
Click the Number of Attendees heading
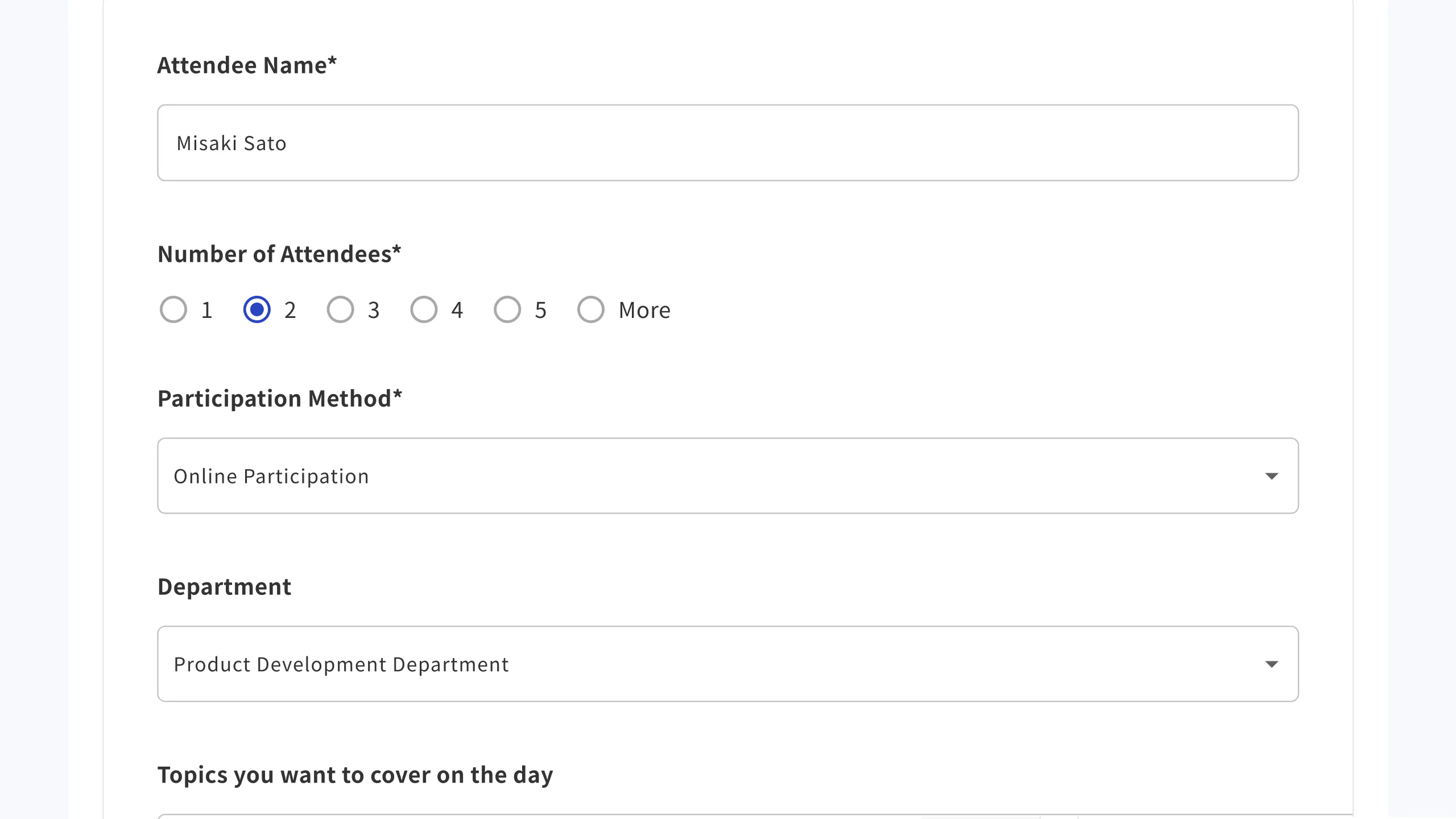pos(279,254)
